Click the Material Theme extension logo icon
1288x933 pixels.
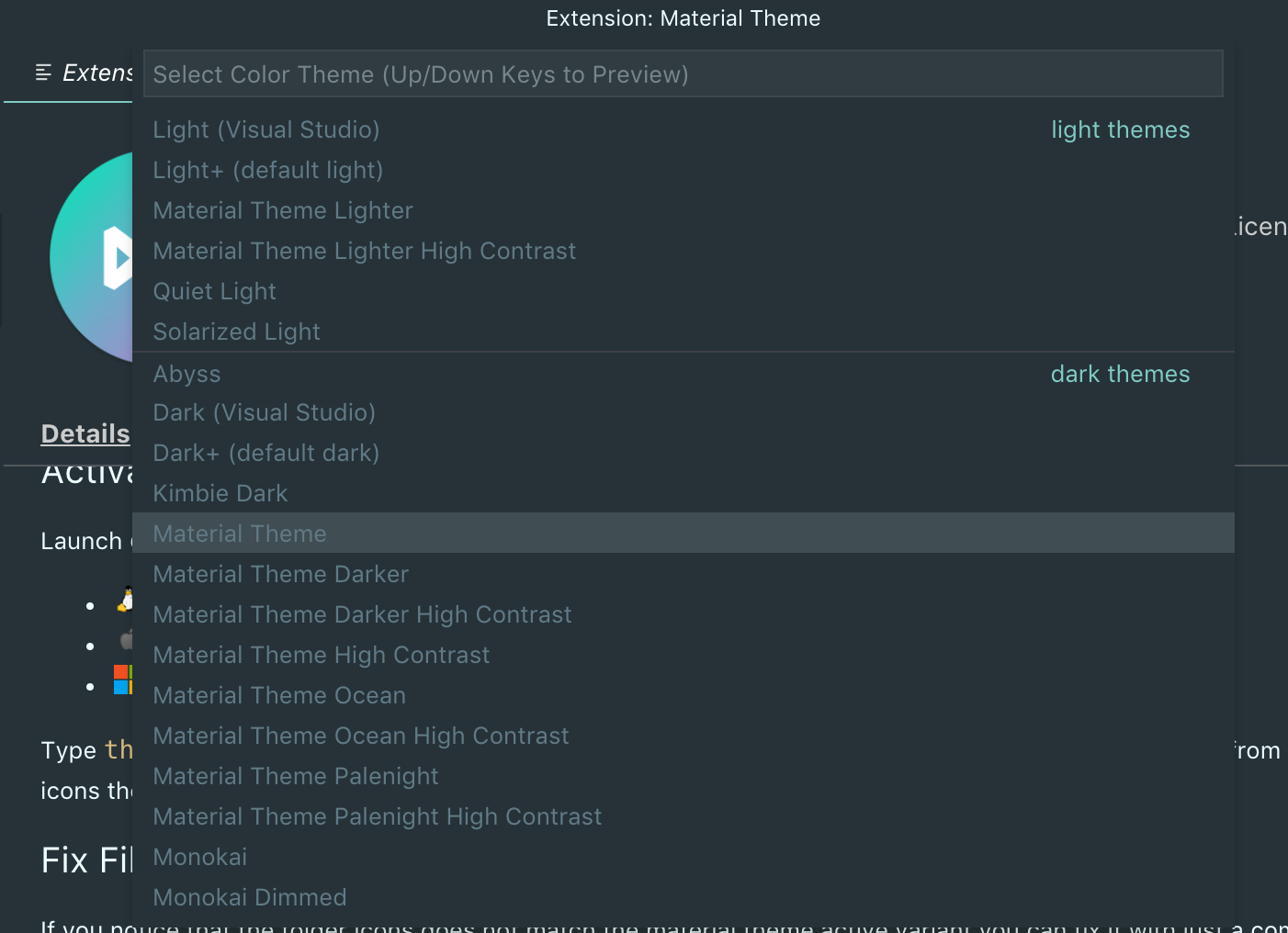coord(92,257)
